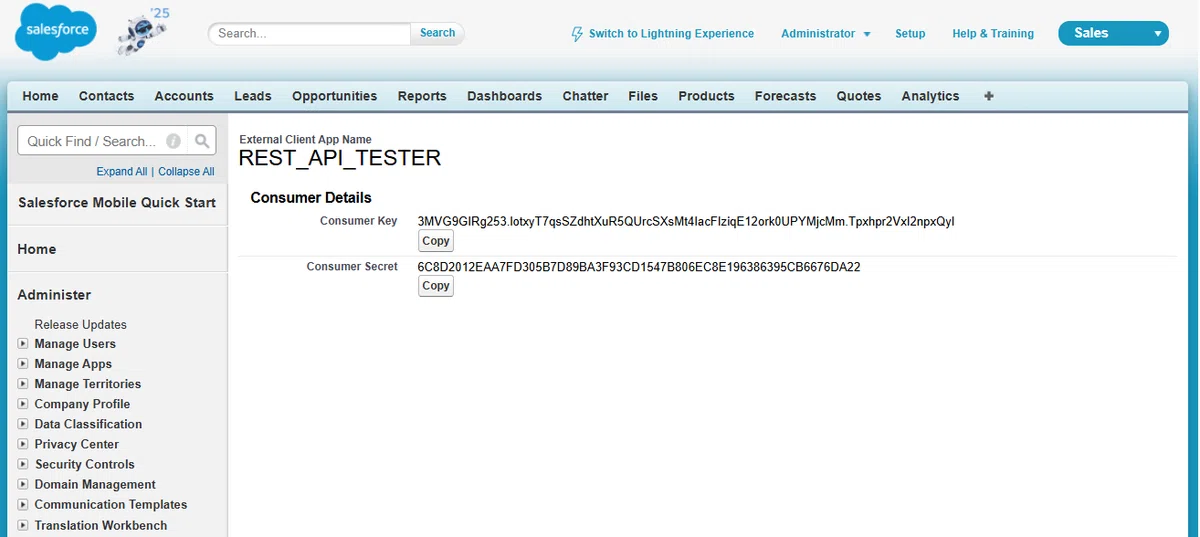Expand Communication Templates tree node
Image resolution: width=1200 pixels, height=537 pixels.
(23, 505)
